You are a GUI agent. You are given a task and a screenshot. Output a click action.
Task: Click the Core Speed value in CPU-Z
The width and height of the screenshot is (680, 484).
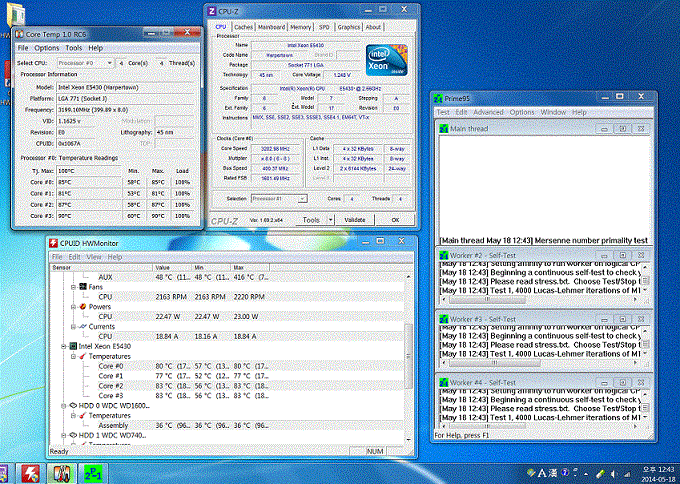click(x=275, y=148)
